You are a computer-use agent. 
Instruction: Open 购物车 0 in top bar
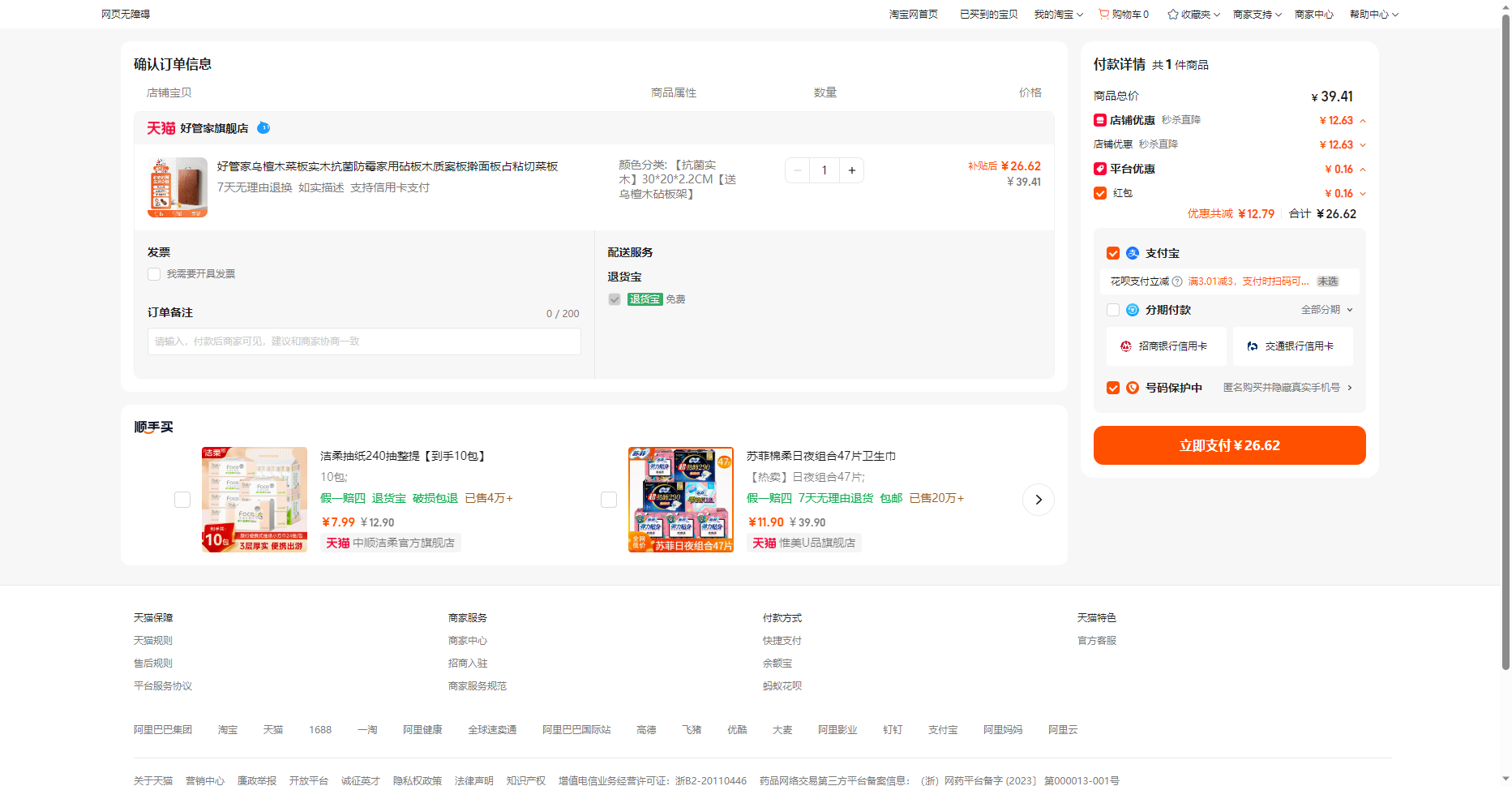coord(1124,15)
